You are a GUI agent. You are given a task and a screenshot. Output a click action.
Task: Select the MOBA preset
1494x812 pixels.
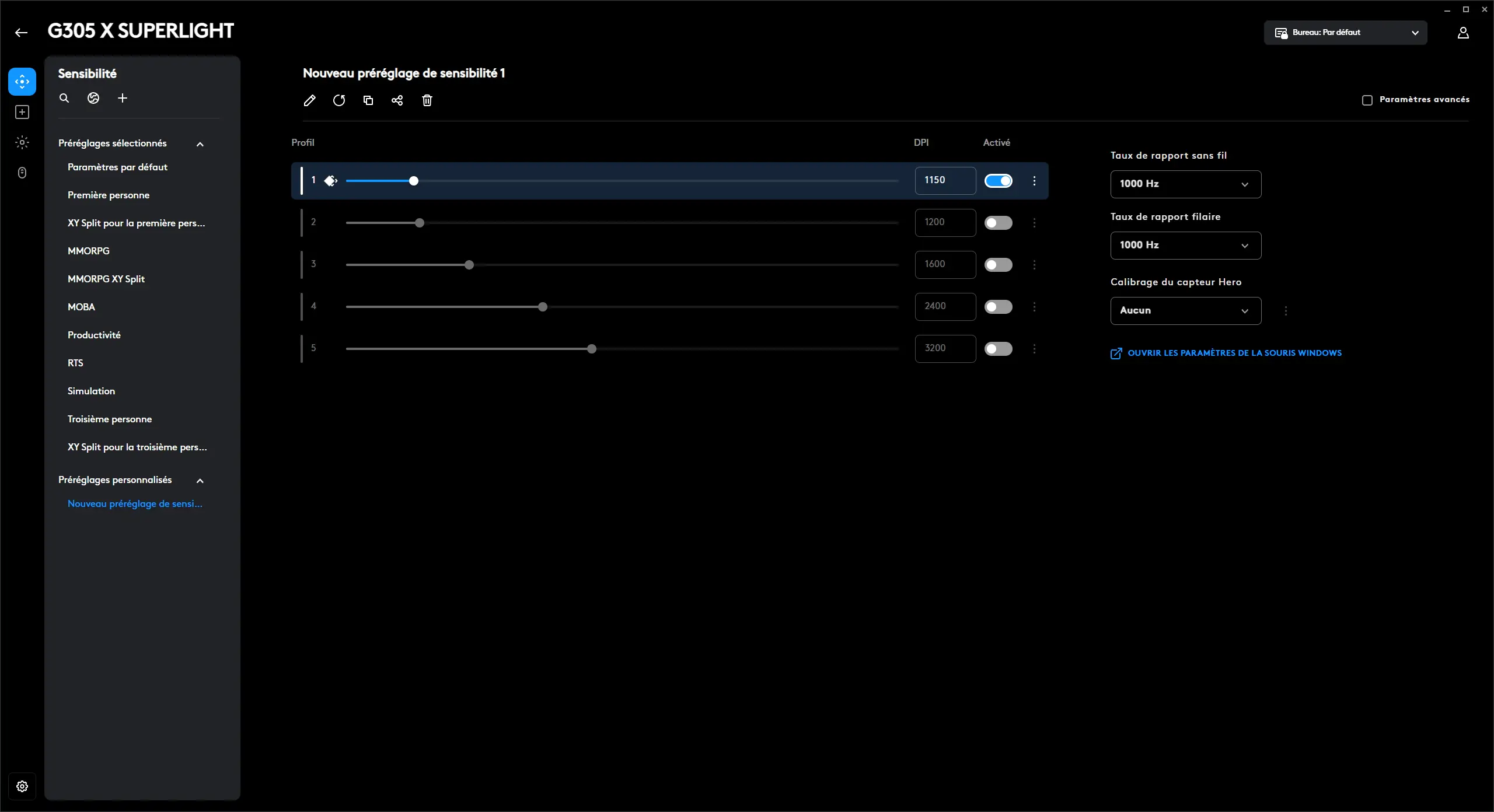click(81, 307)
